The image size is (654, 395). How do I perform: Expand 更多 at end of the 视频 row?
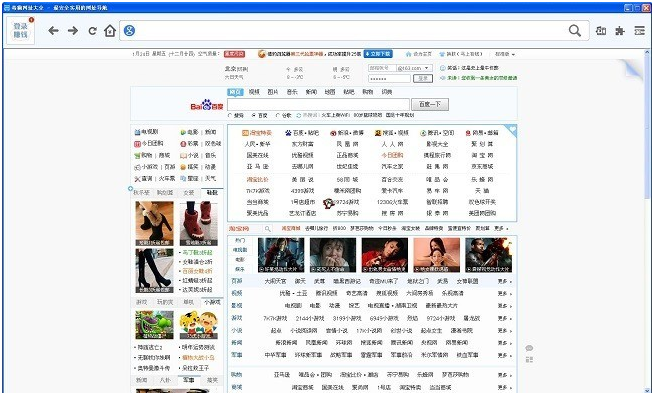pyautogui.click(x=504, y=294)
